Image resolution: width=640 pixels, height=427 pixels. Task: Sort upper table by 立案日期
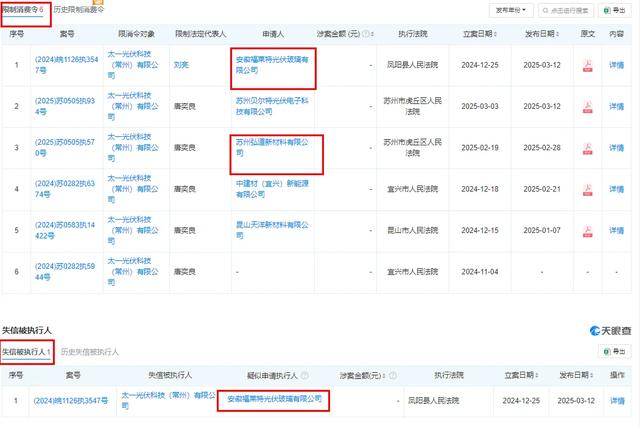tap(495, 34)
